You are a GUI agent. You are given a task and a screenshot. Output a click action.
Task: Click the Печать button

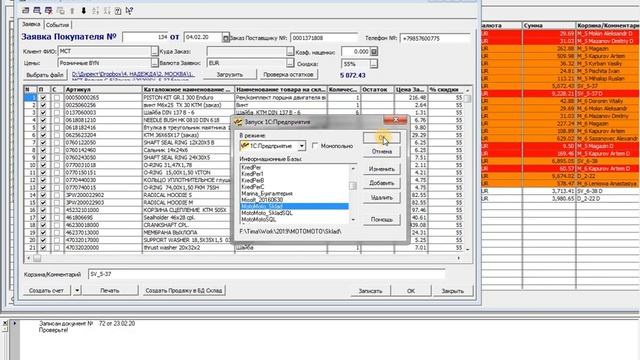tap(110, 291)
